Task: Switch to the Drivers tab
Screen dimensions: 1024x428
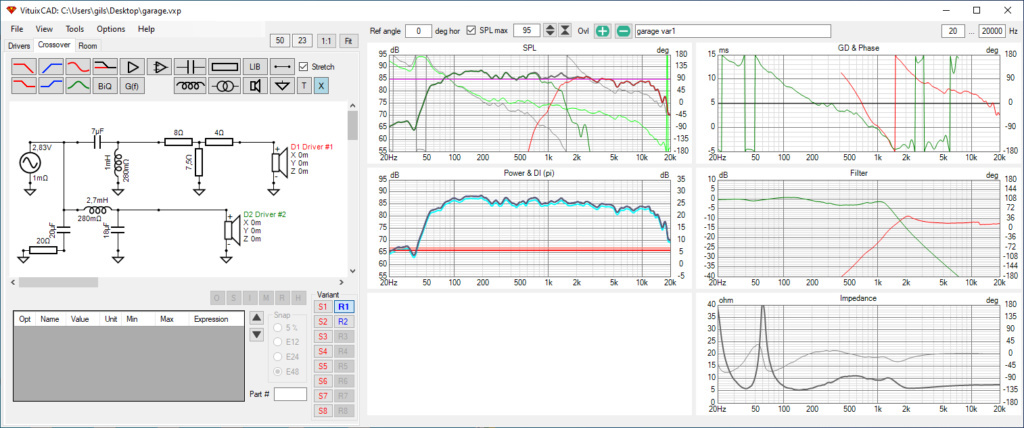Action: 19,46
